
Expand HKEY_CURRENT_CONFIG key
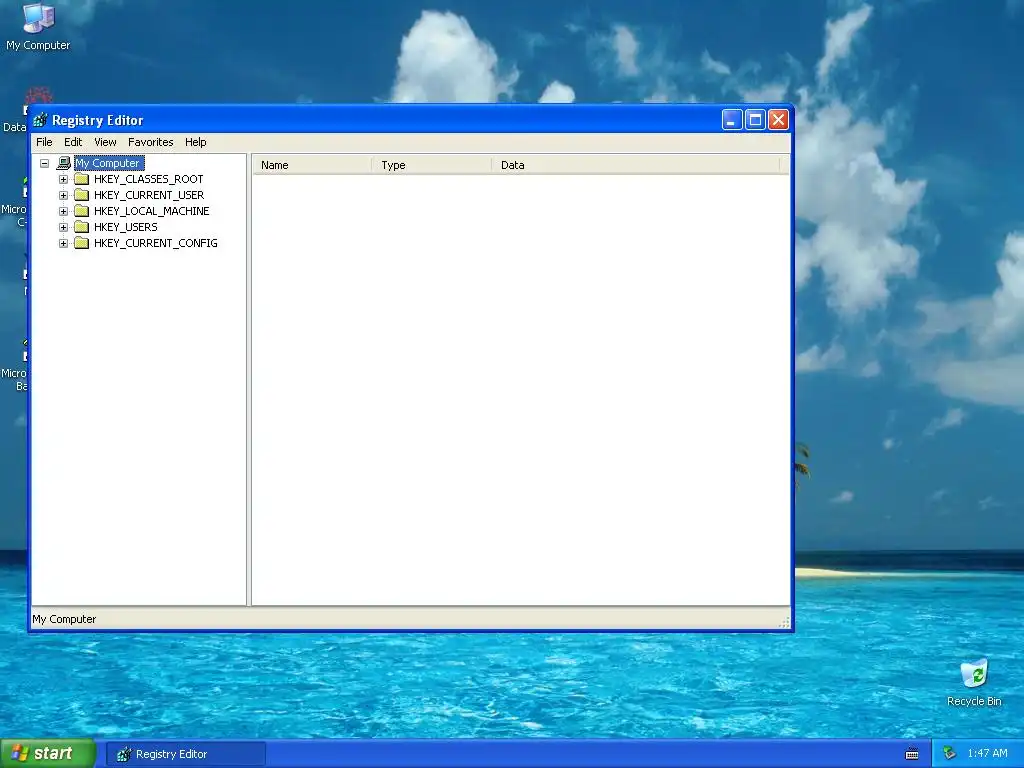63,243
